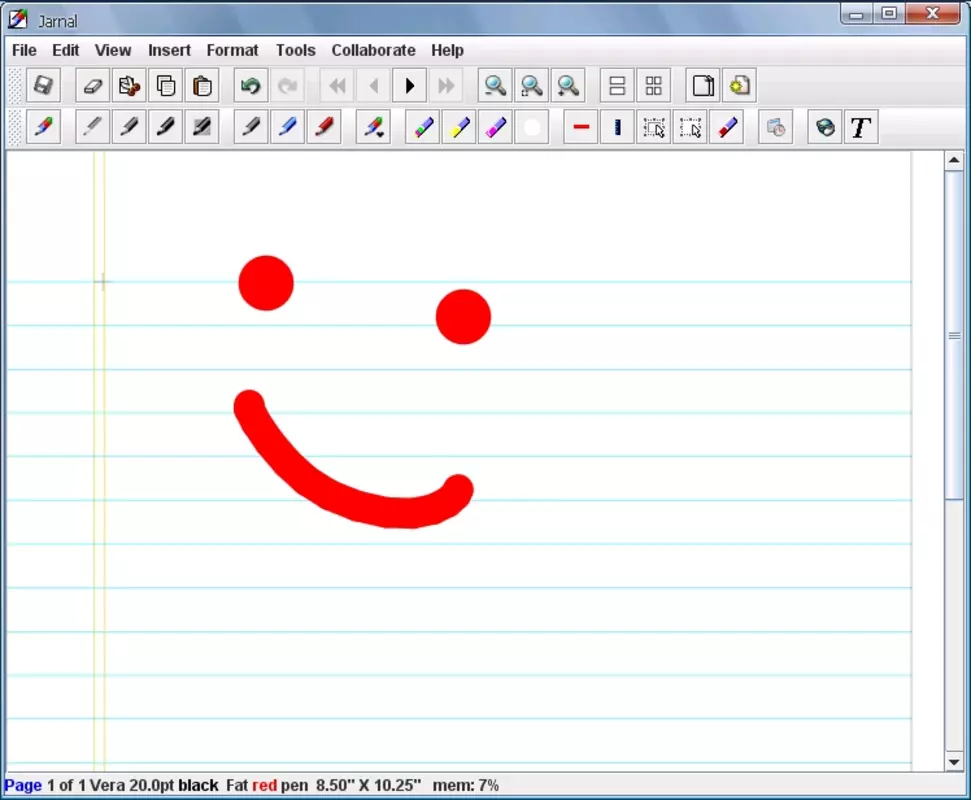Click the Jarnal app icon in title bar
Image resolution: width=971 pixels, height=800 pixels.
point(18,20)
